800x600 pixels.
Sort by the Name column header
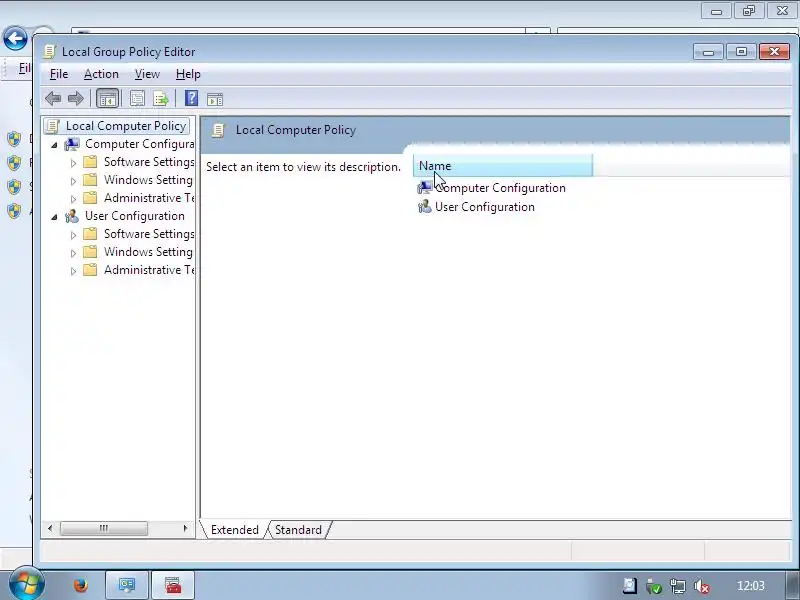point(503,166)
